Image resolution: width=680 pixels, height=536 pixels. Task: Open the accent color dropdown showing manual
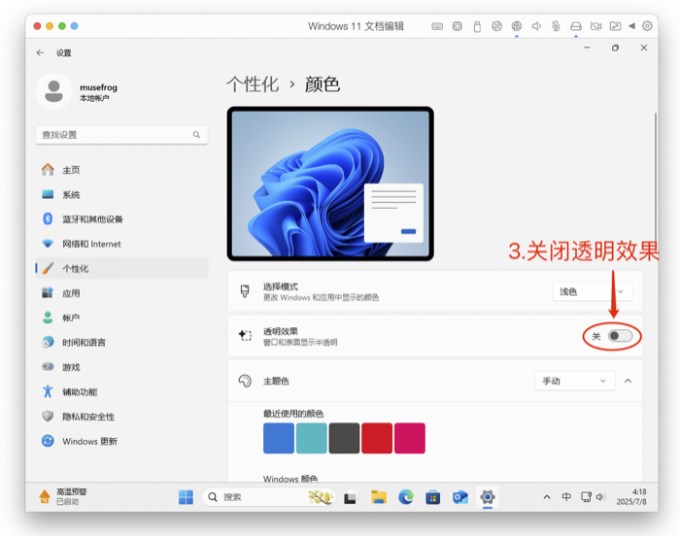[x=575, y=381]
